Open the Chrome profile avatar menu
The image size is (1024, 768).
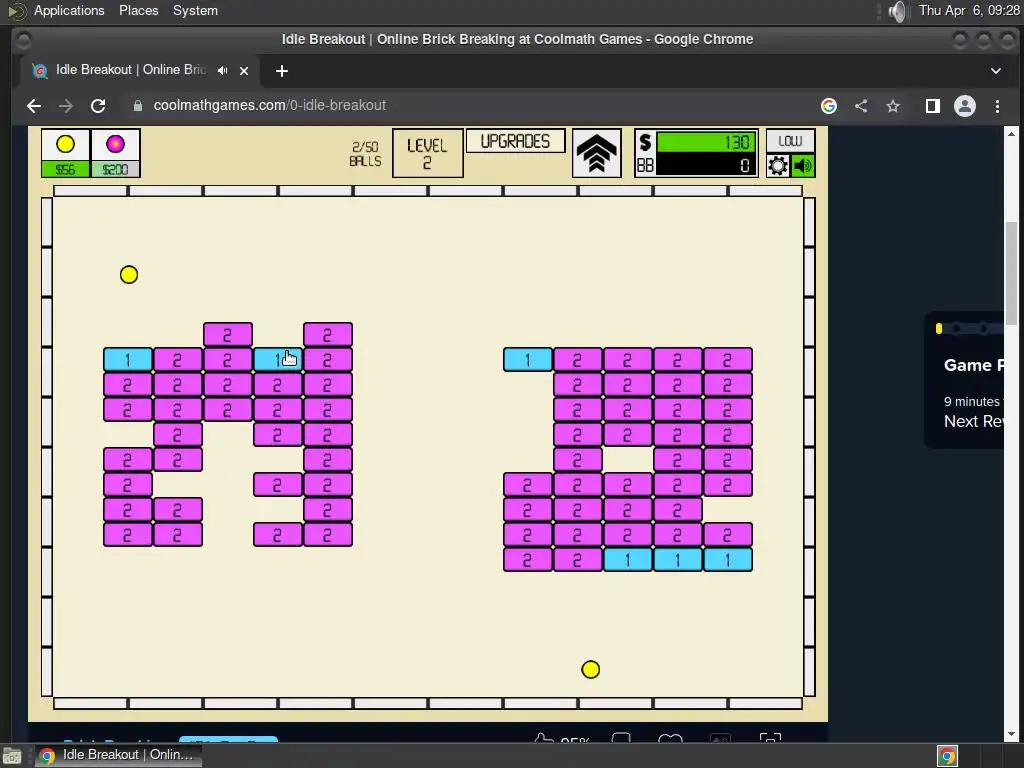(x=965, y=106)
